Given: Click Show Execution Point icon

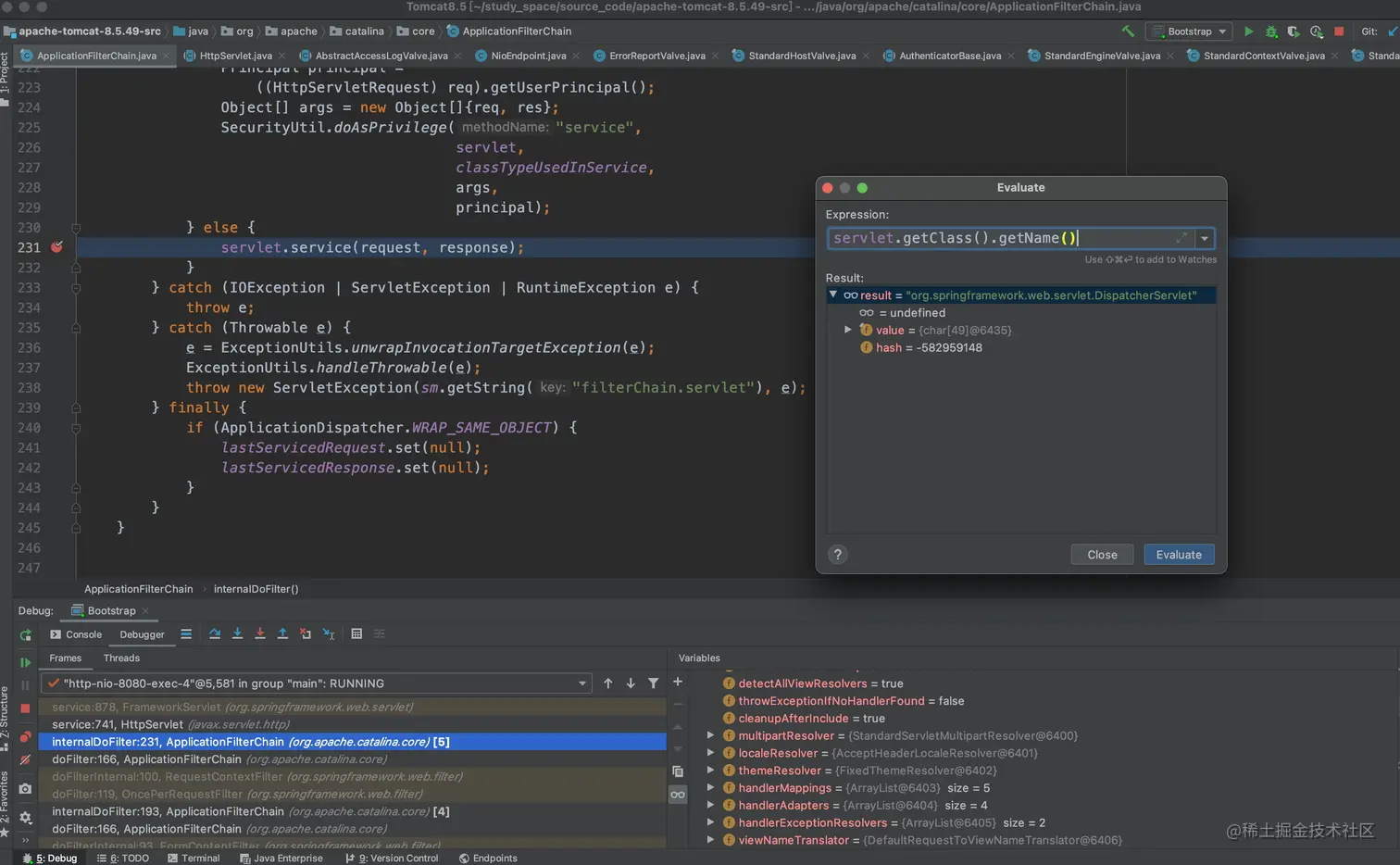Looking at the screenshot, I should (x=186, y=634).
